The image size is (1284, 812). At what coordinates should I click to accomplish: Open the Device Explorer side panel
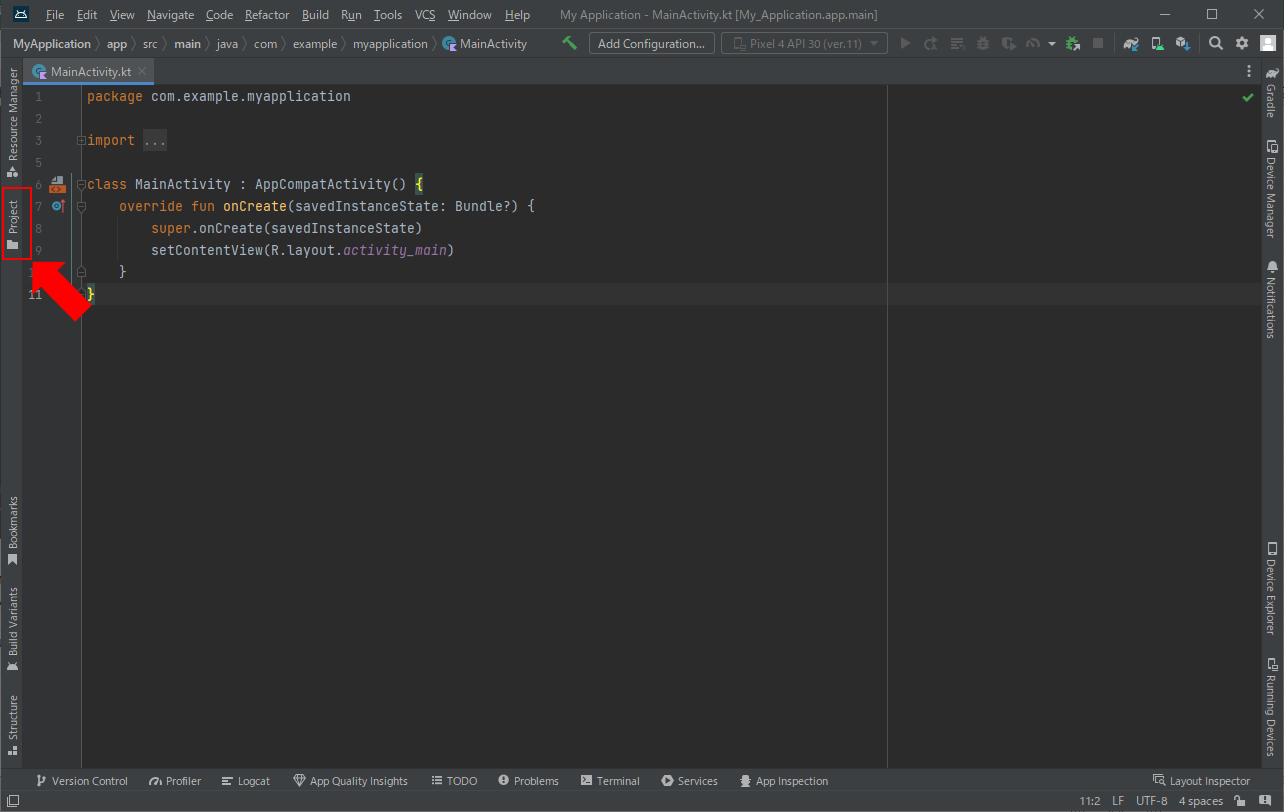(1271, 589)
